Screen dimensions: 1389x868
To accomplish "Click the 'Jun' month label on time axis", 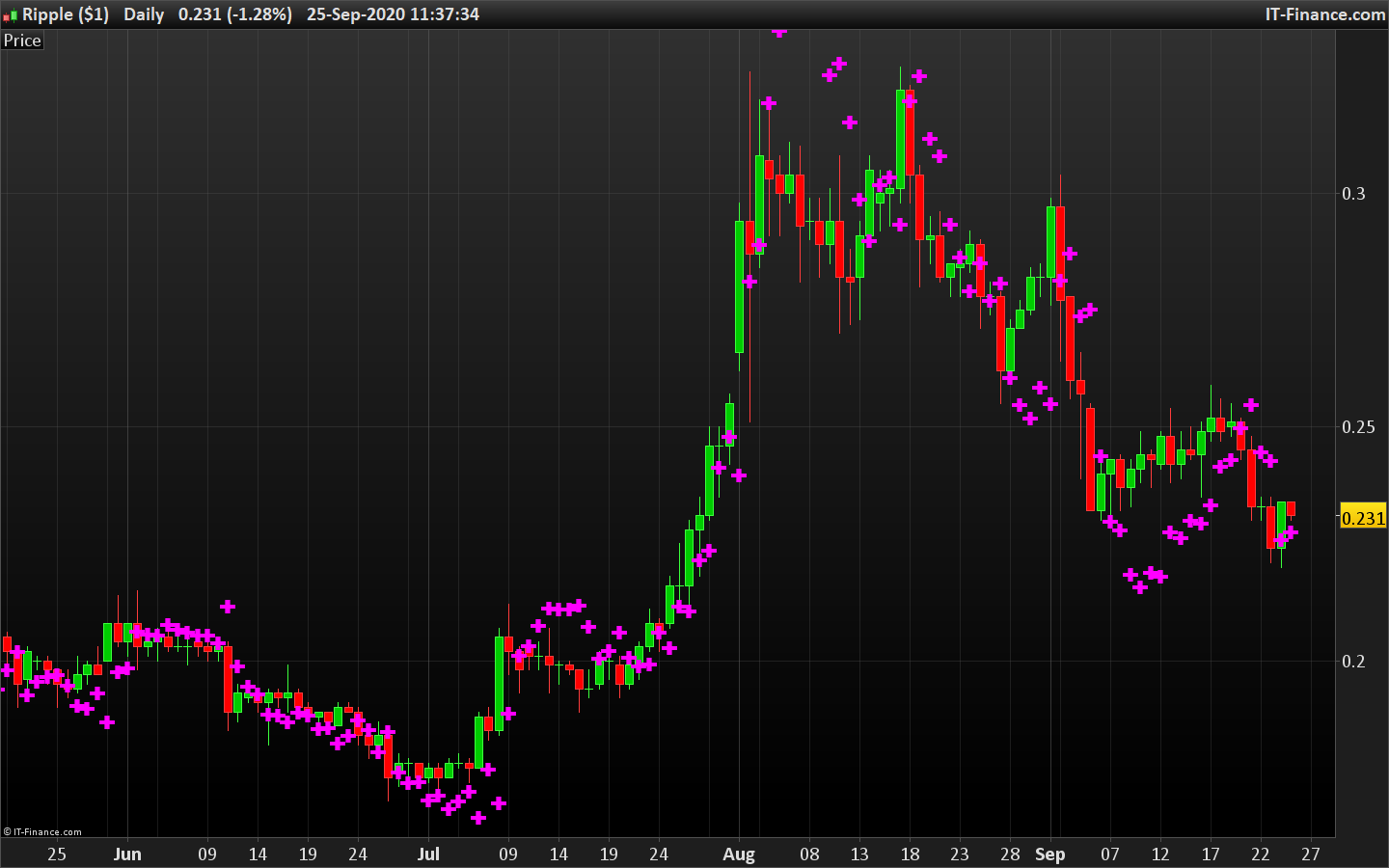I will (127, 854).
